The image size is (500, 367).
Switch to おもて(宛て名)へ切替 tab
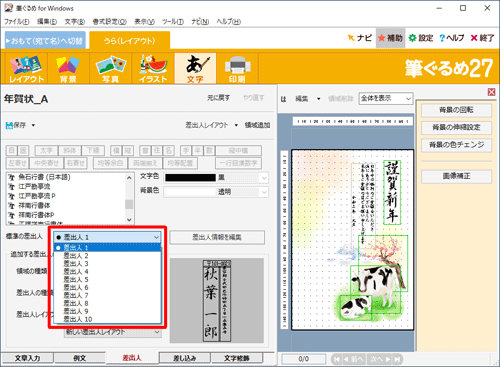coord(45,41)
